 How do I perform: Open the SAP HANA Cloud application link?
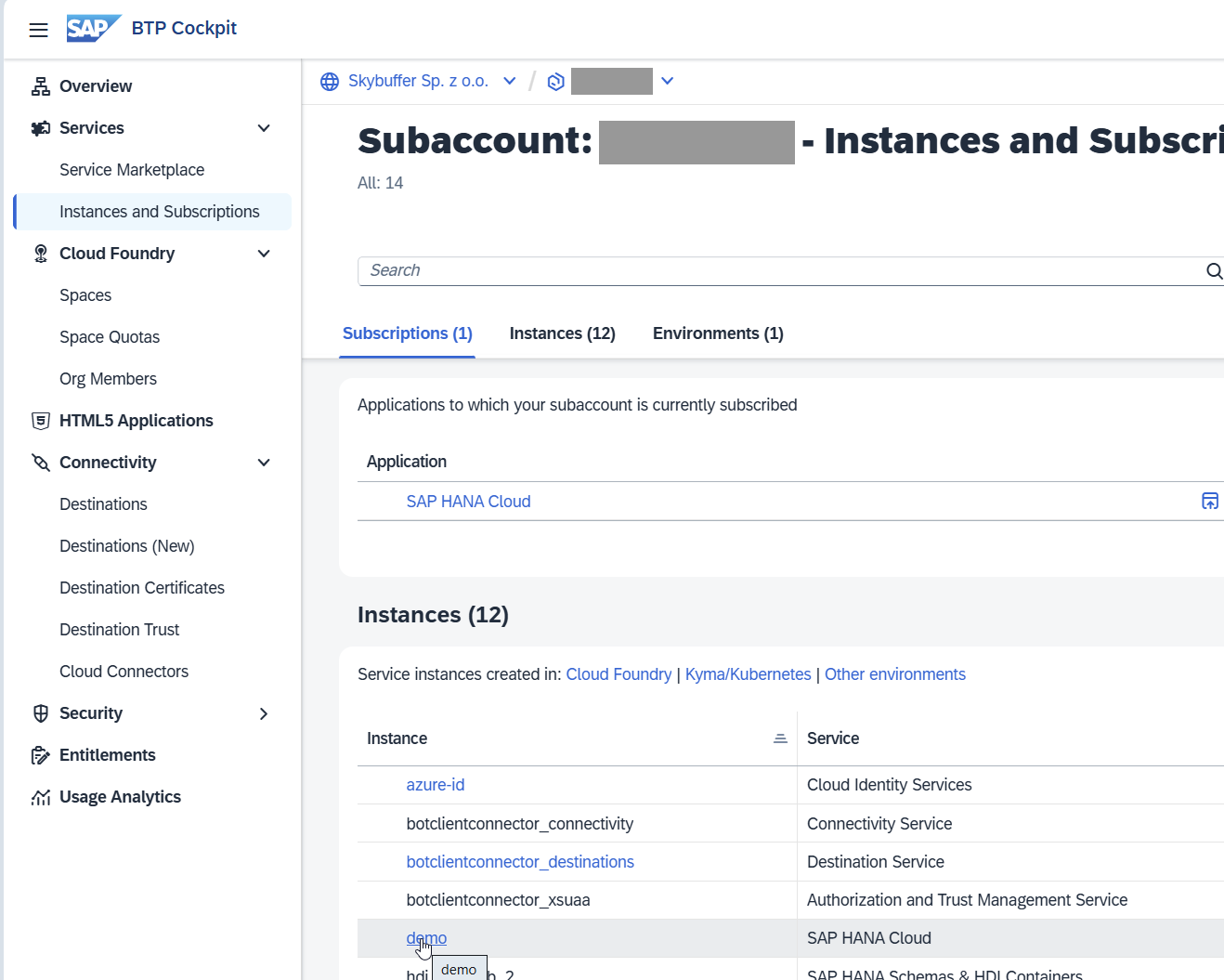468,502
